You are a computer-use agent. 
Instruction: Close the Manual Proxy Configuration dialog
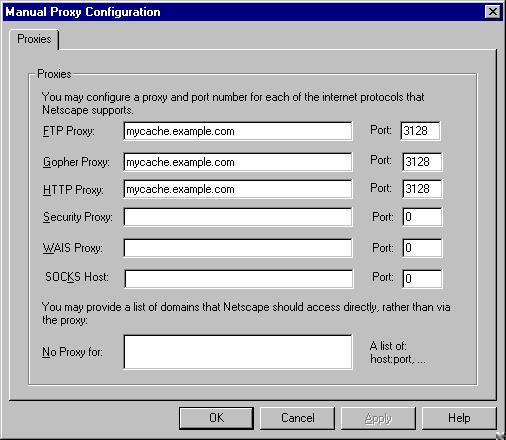tap(493, 12)
